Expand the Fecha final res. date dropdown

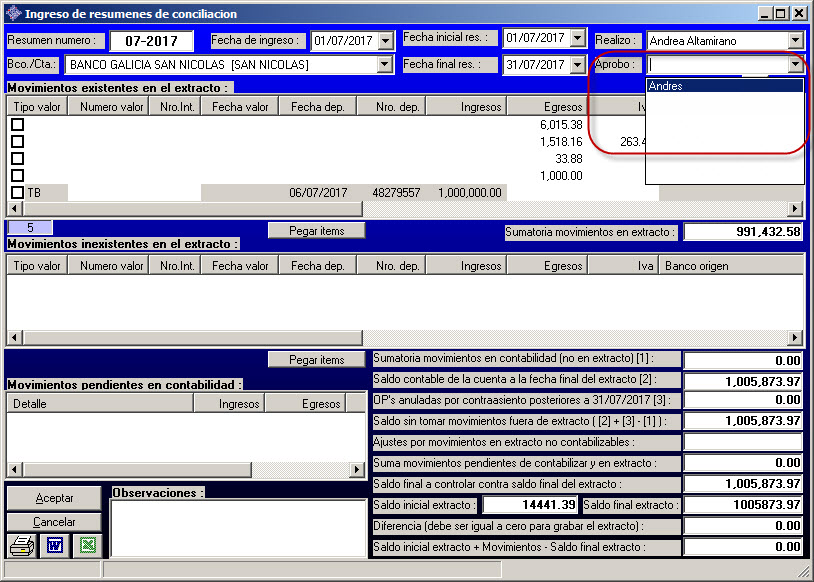[x=577, y=65]
